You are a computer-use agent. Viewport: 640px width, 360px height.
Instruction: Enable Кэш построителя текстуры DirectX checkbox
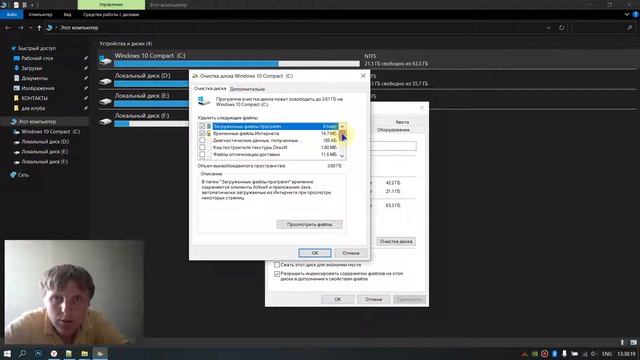[x=202, y=147]
